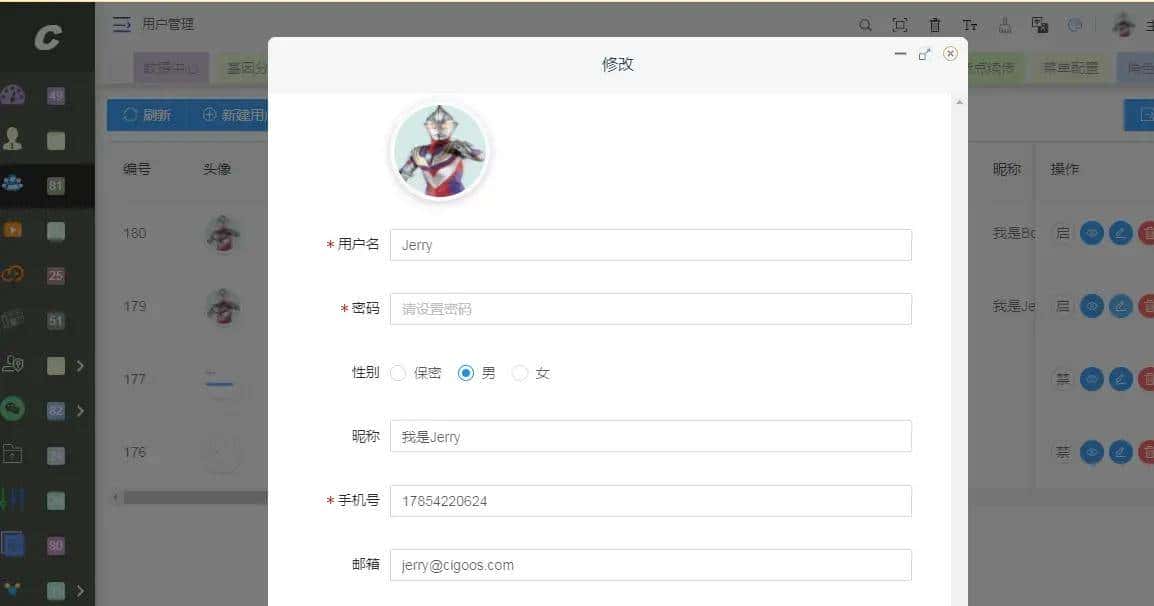Expand the bottom sidebar item chevron
The image size is (1154, 606).
coord(80,591)
